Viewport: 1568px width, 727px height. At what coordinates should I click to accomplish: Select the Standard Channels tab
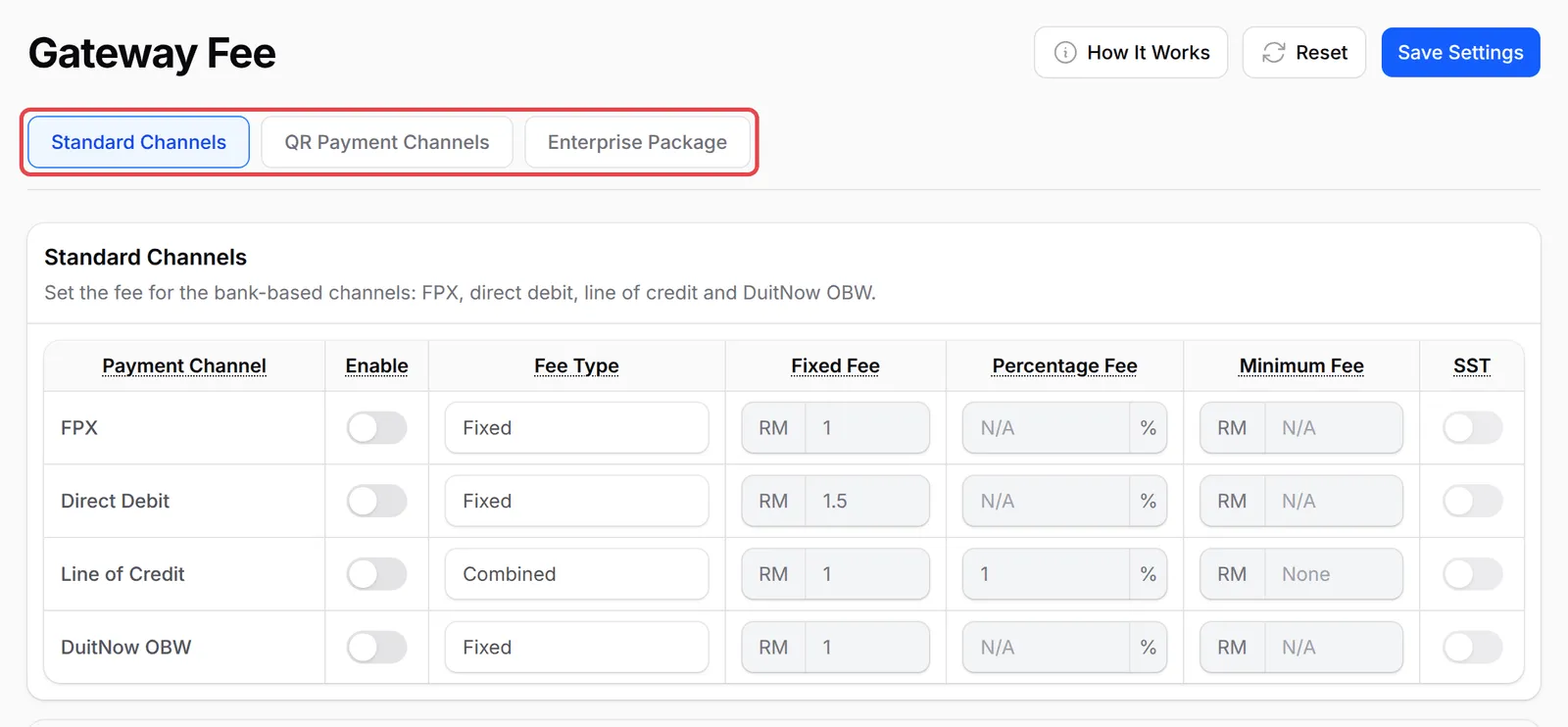[138, 142]
